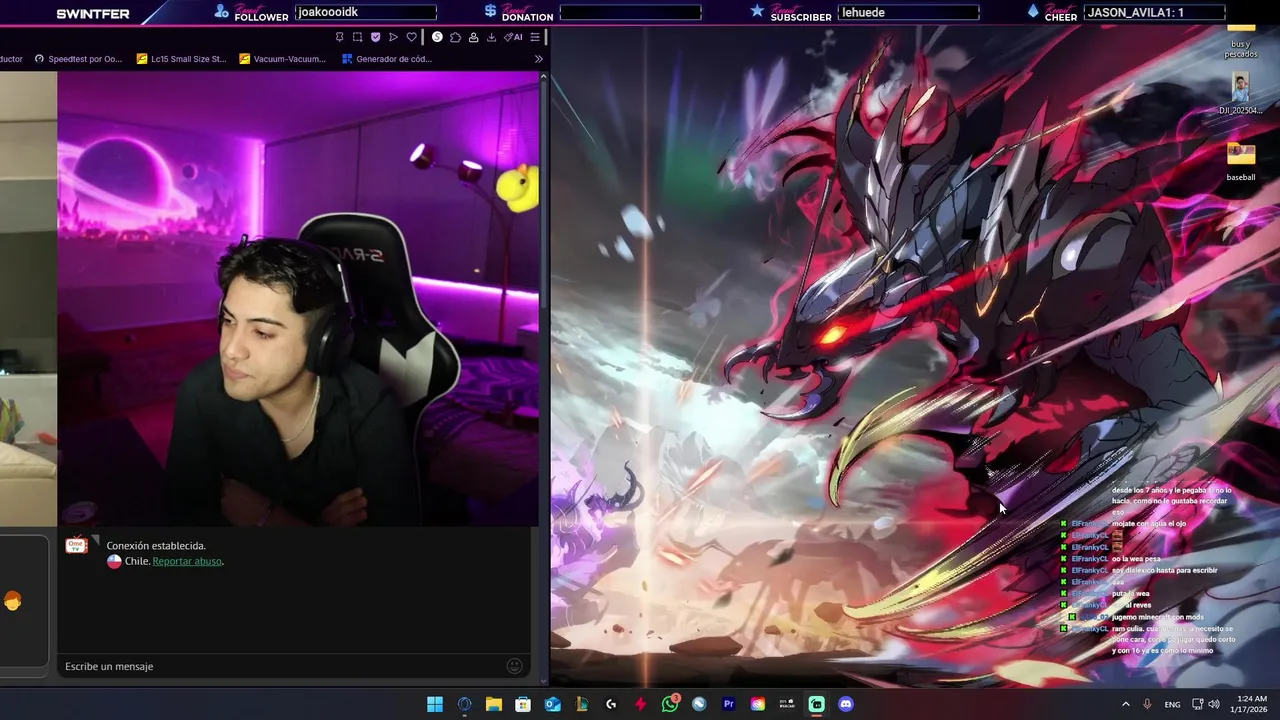
Task: Click the SWINTFER overlay logo
Action: [x=92, y=14]
